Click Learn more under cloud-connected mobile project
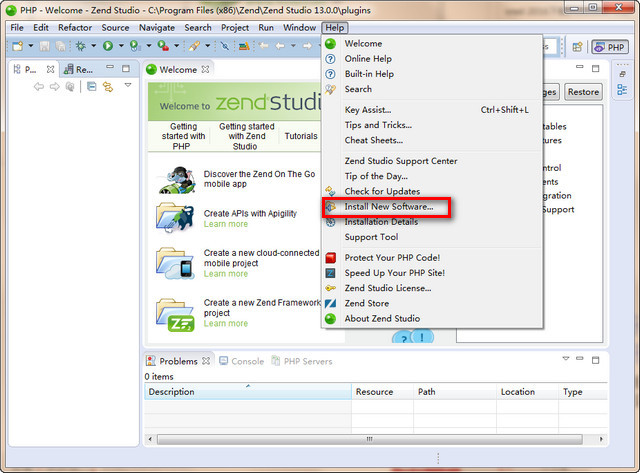 tap(226, 274)
